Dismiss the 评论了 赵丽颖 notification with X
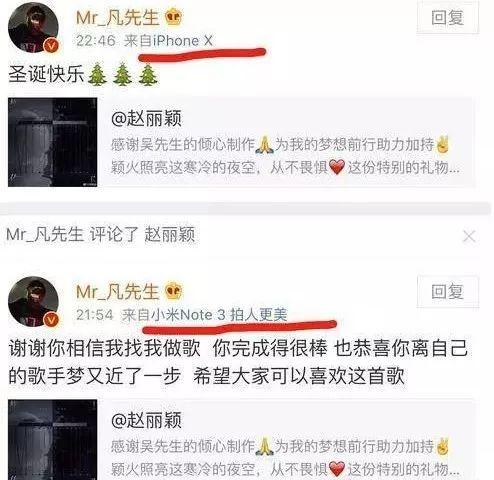 coord(469,236)
